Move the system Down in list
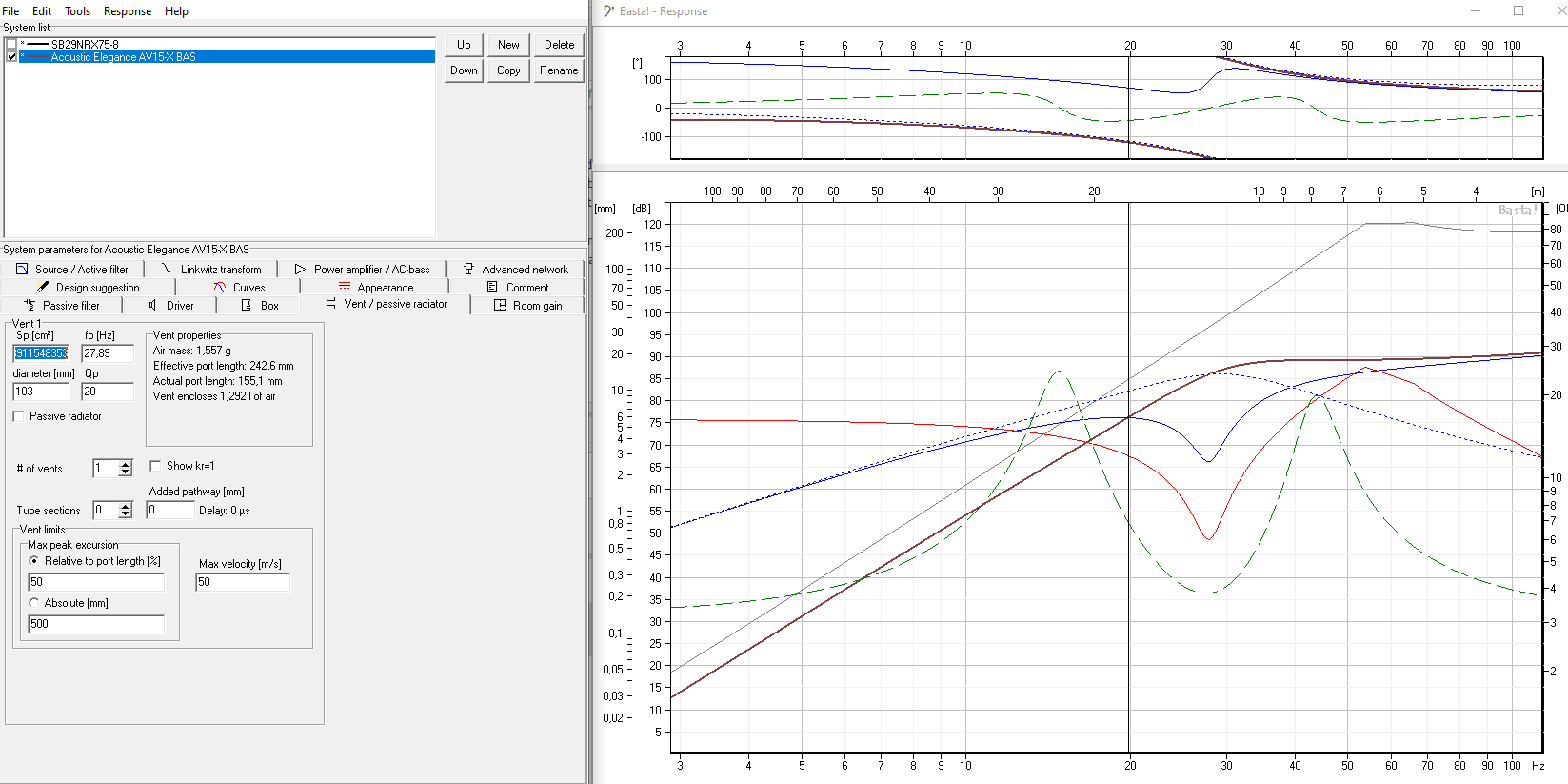Viewport: 1568px width, 784px height. tap(464, 70)
